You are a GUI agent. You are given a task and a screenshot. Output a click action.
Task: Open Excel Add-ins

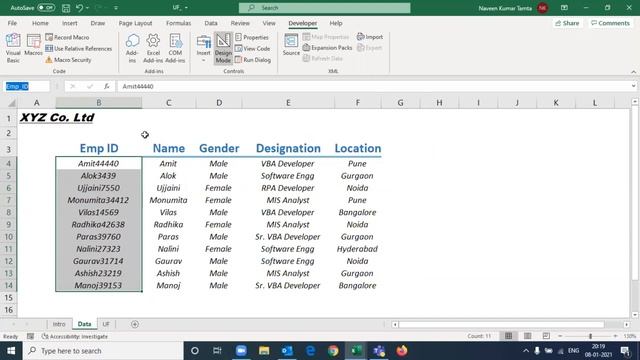click(153, 48)
